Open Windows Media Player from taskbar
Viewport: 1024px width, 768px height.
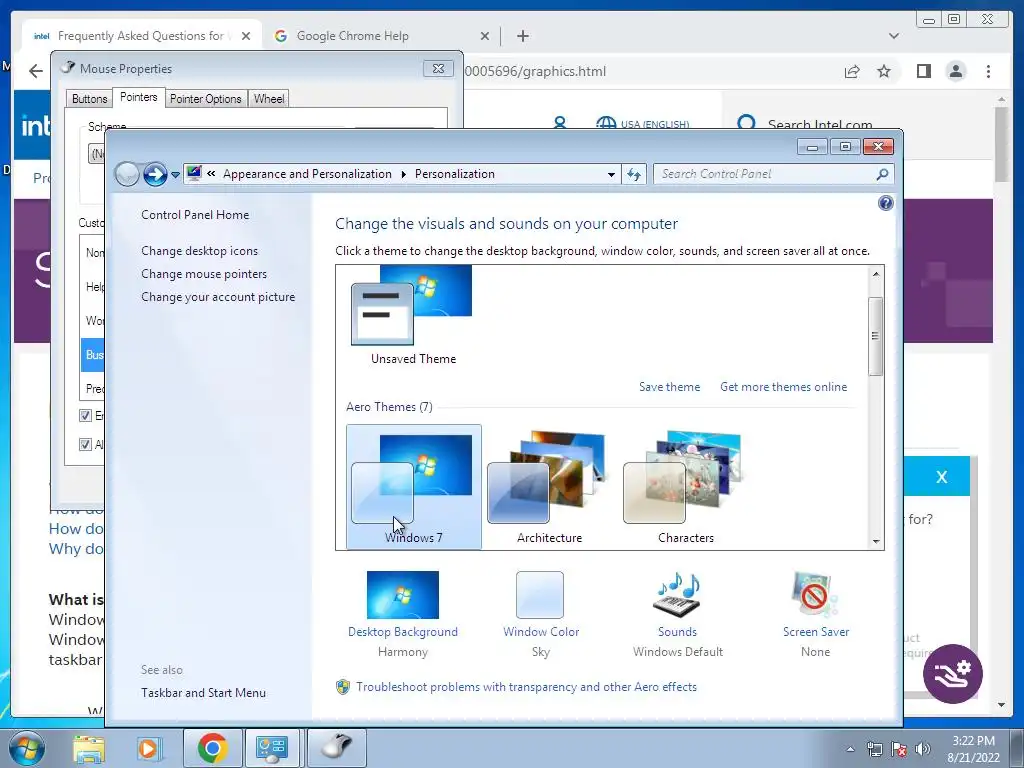tap(148, 749)
